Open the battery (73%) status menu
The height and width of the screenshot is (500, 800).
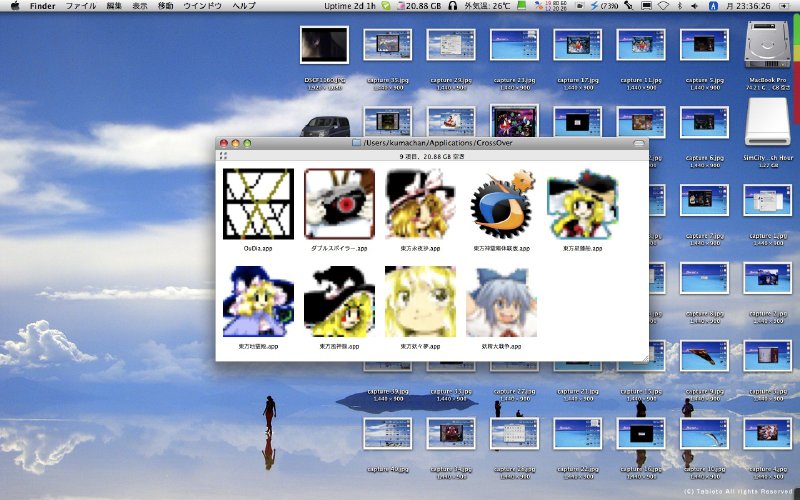(x=605, y=6)
